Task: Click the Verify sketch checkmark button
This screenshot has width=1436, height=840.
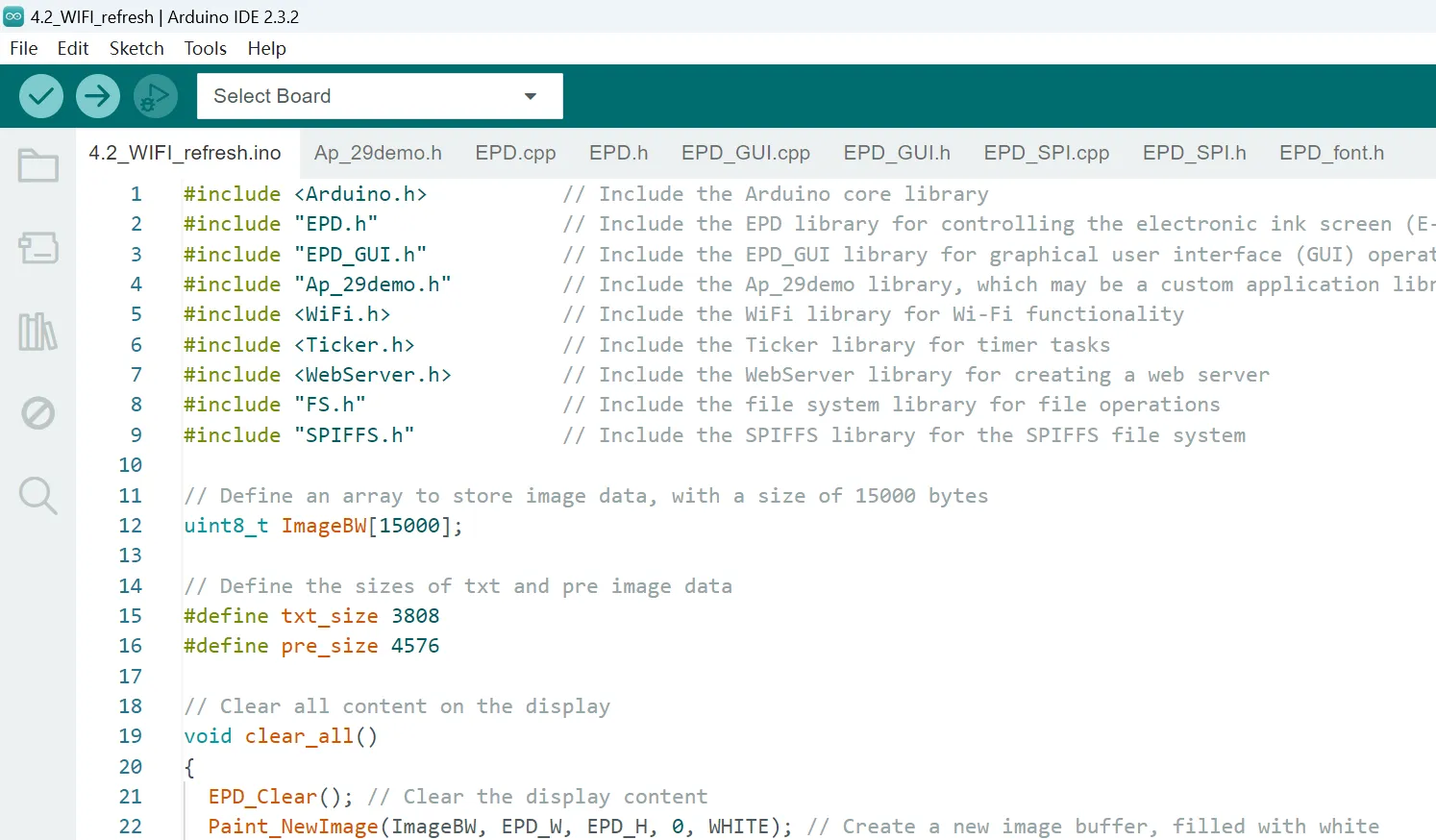Action: [41, 96]
